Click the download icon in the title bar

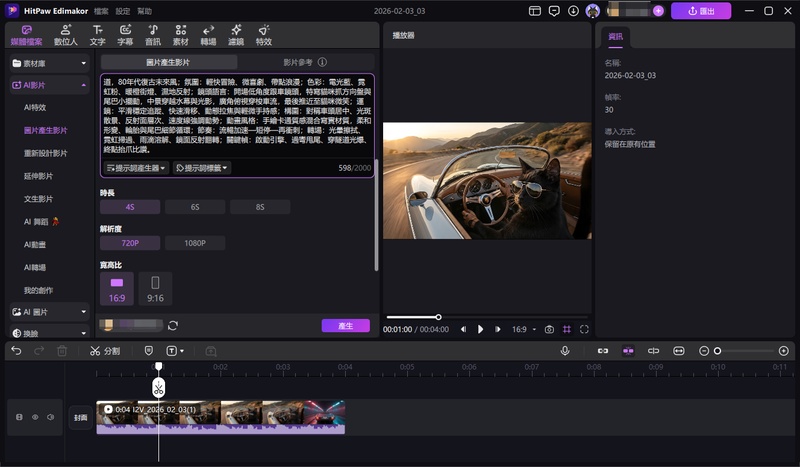click(573, 11)
